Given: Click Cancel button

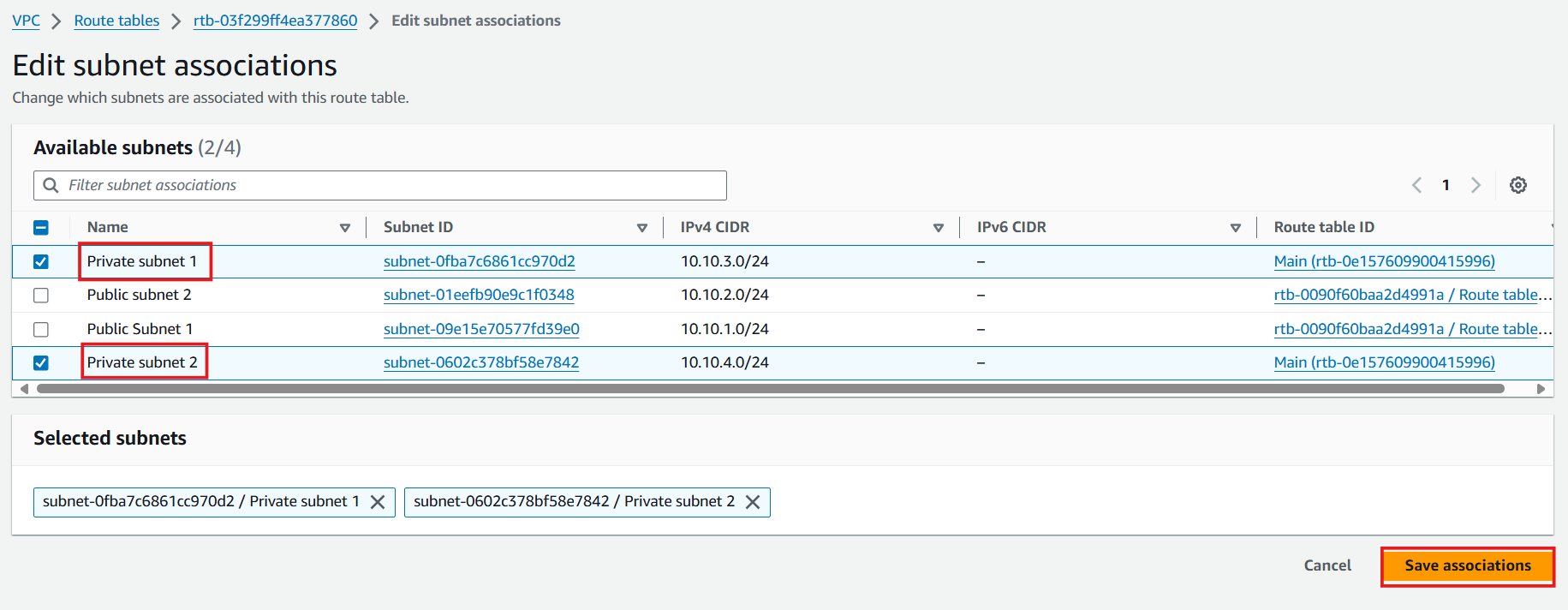Looking at the screenshot, I should (1327, 565).
